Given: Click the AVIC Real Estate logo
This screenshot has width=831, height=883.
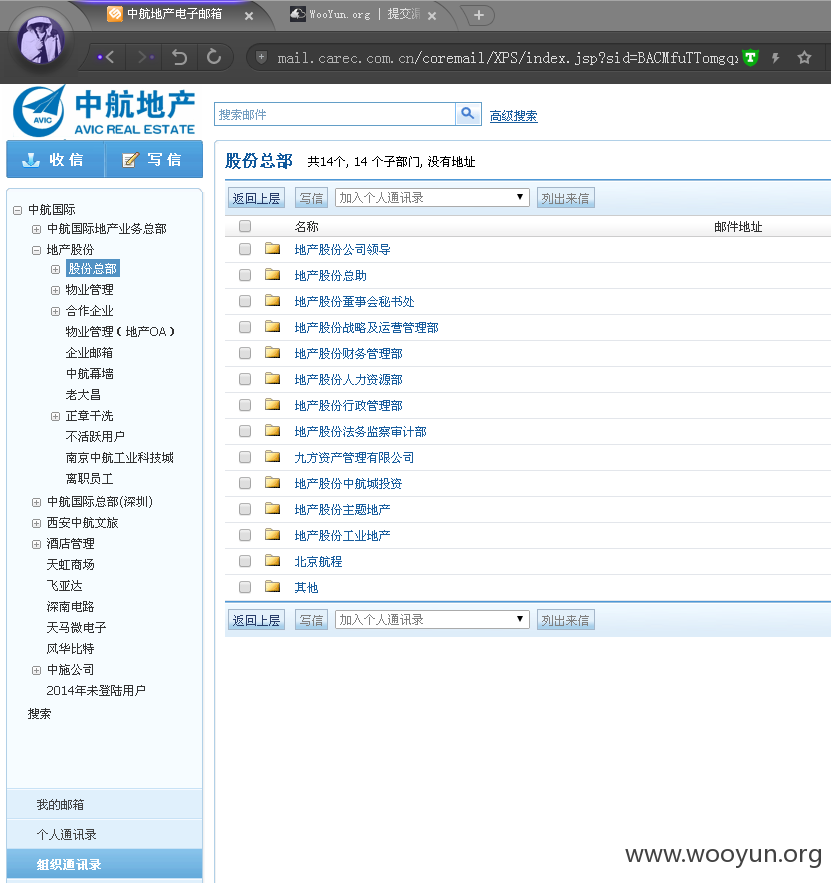Looking at the screenshot, I should pyautogui.click(x=105, y=112).
